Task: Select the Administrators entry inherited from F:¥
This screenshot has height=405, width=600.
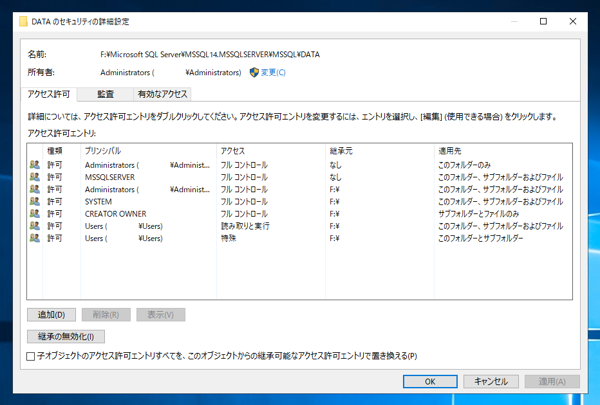Action: point(300,189)
